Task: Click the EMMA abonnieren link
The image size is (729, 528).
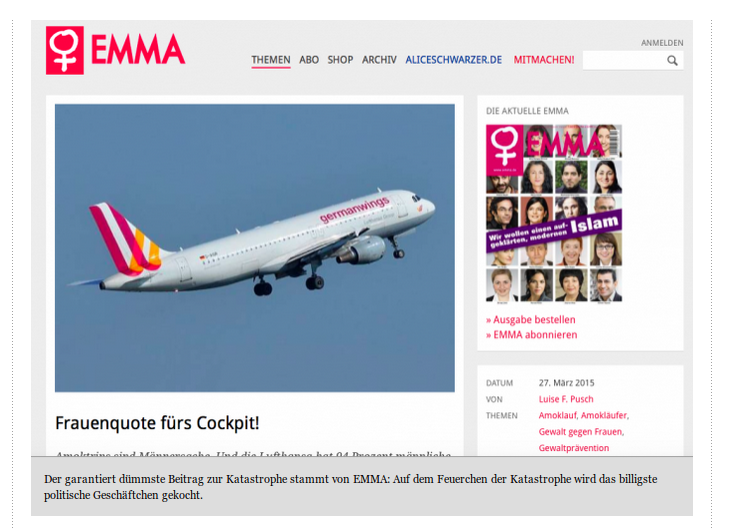Action: coord(532,335)
